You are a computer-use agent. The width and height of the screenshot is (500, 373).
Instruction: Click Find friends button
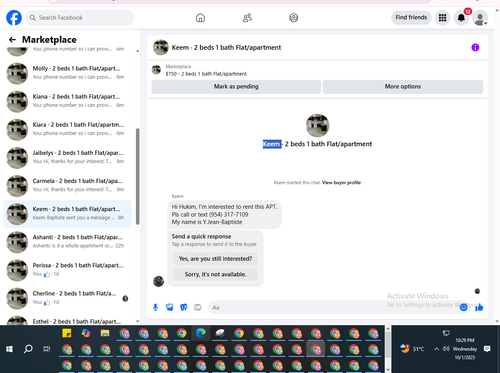pos(411,17)
